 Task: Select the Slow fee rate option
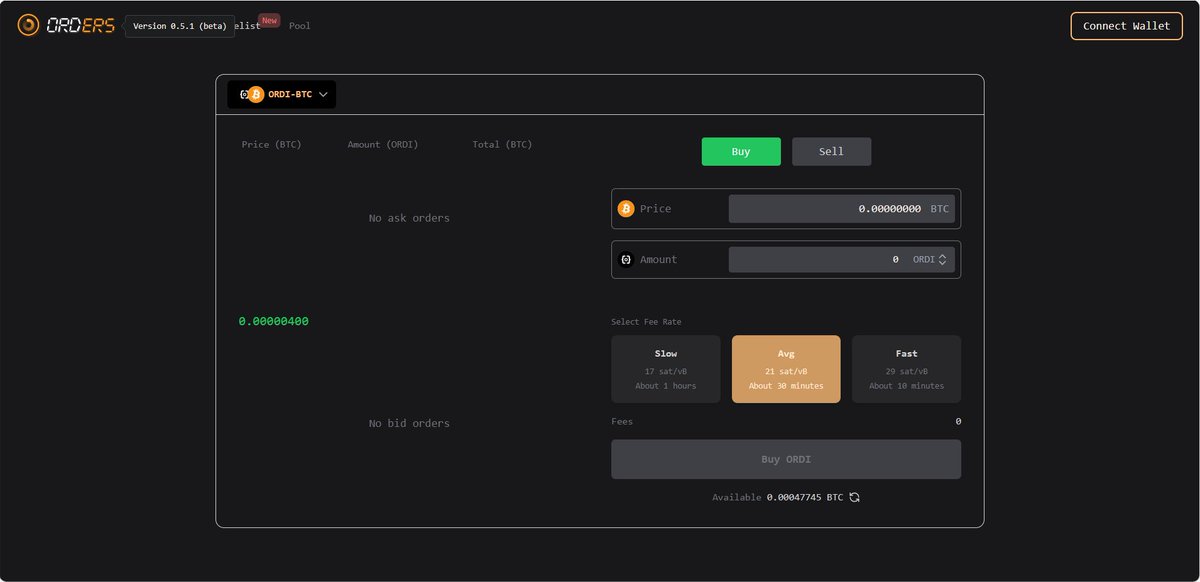pos(665,368)
